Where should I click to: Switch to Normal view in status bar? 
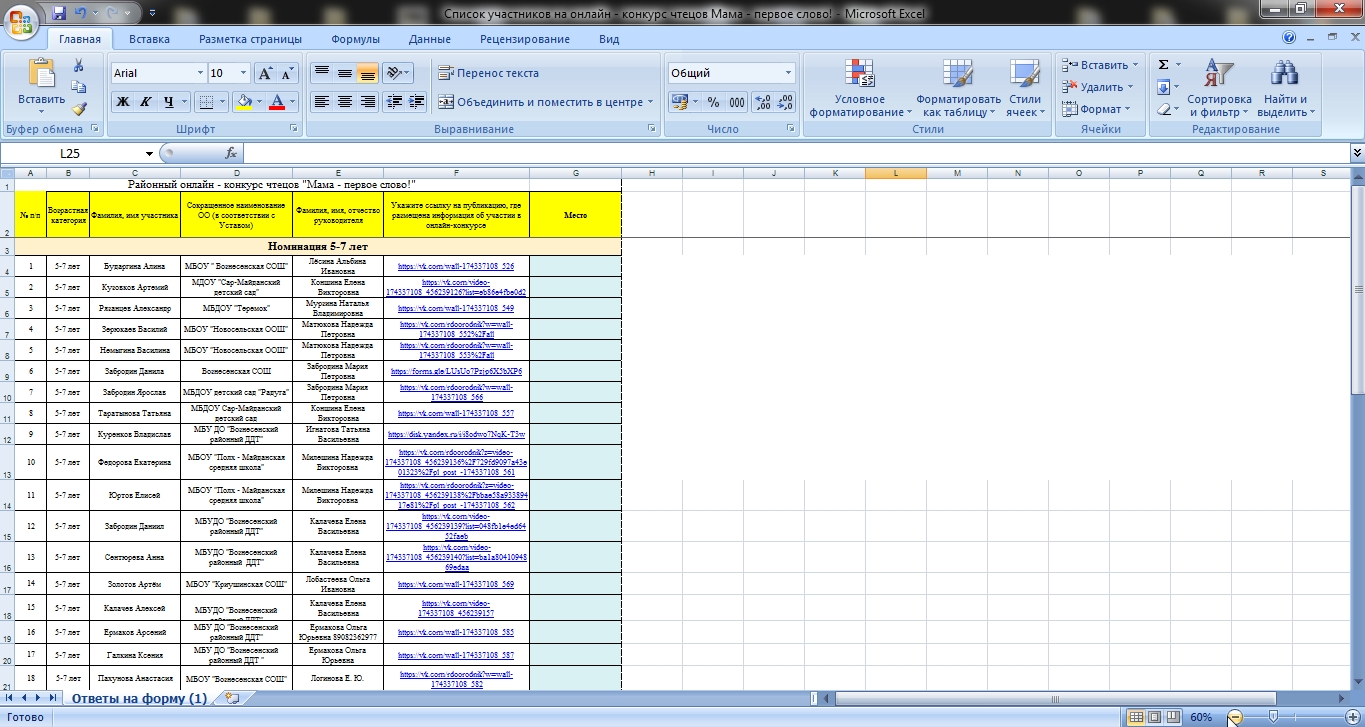(1136, 717)
